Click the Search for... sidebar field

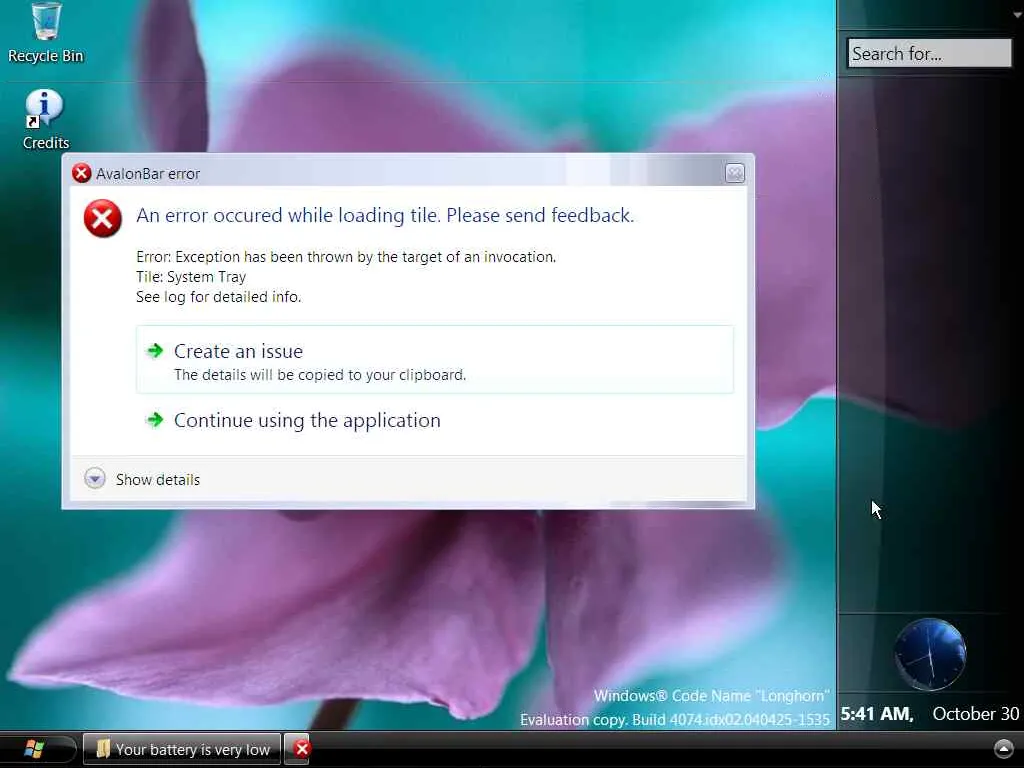click(929, 54)
